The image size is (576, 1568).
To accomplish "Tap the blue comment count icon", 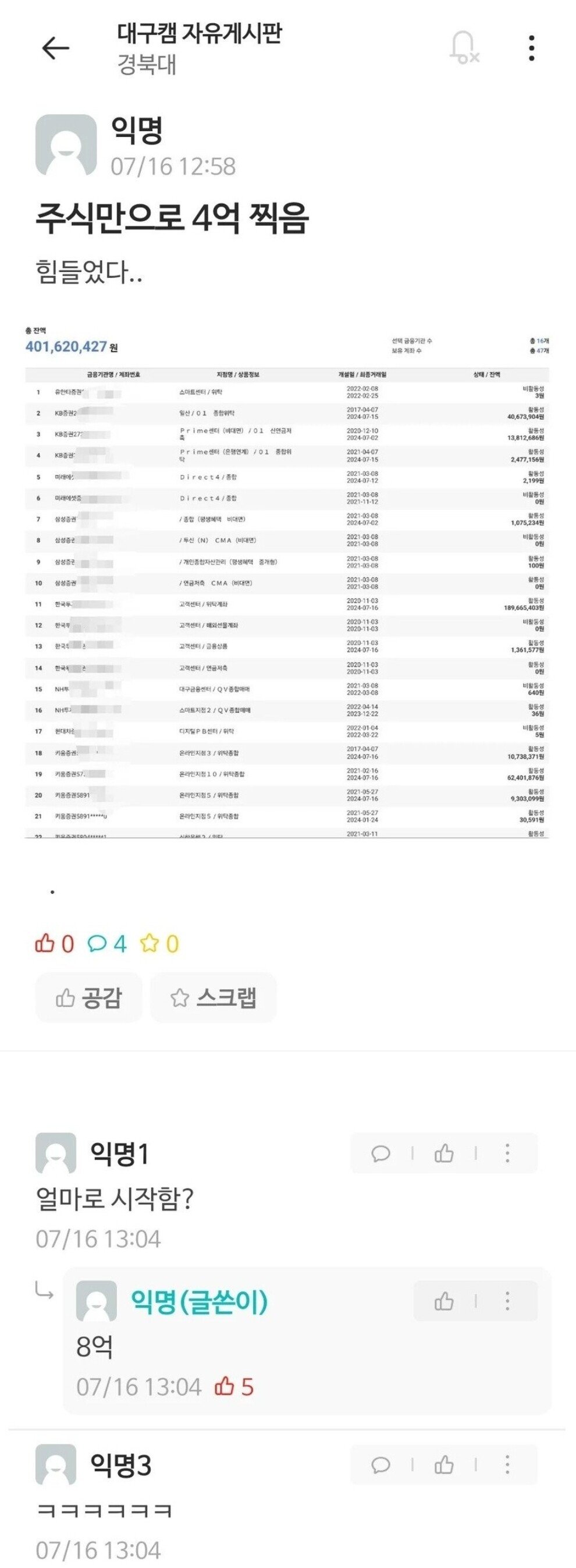I will coord(107,943).
